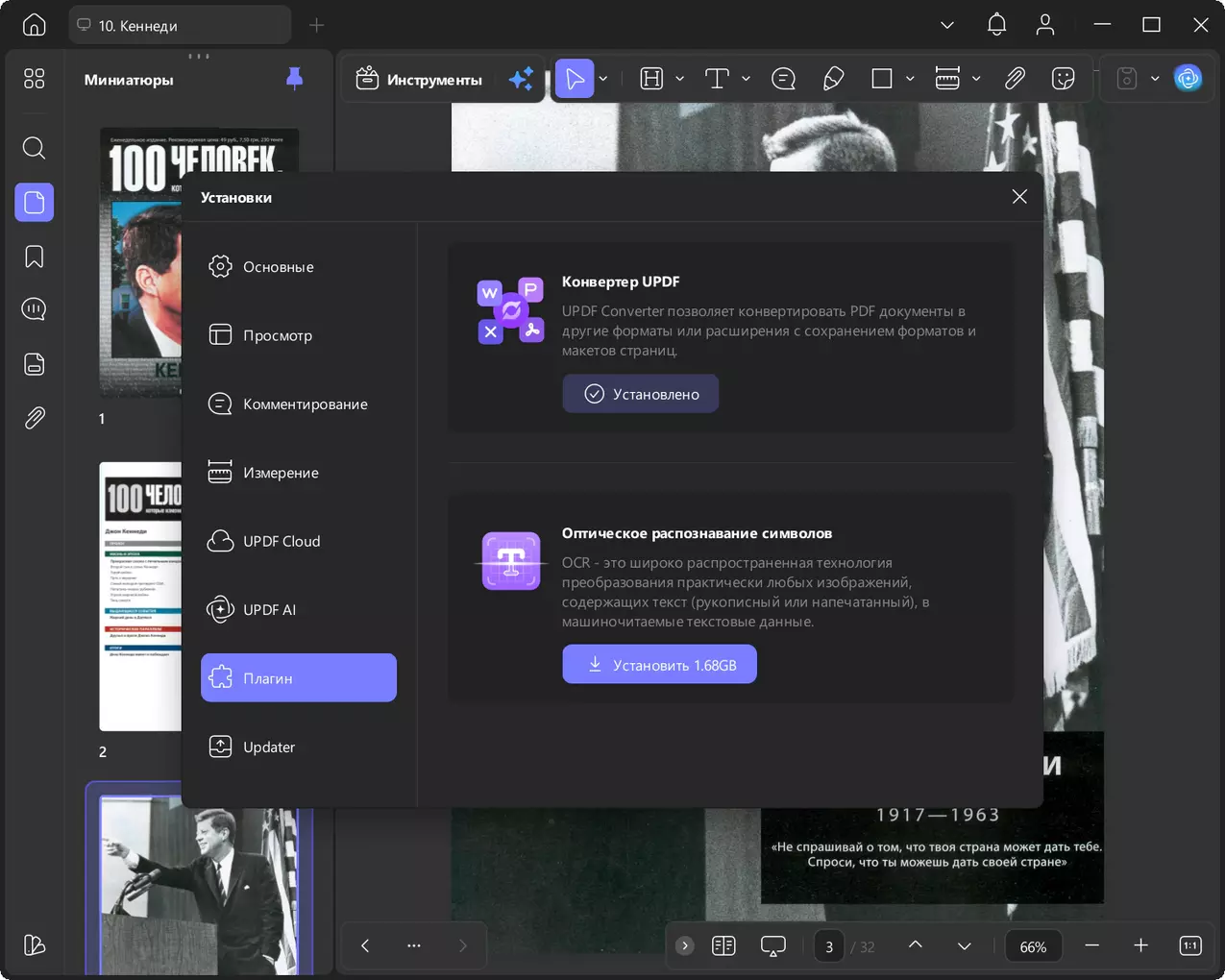Viewport: 1225px width, 980px height.
Task: Open the Основные settings section
Action: 299,266
